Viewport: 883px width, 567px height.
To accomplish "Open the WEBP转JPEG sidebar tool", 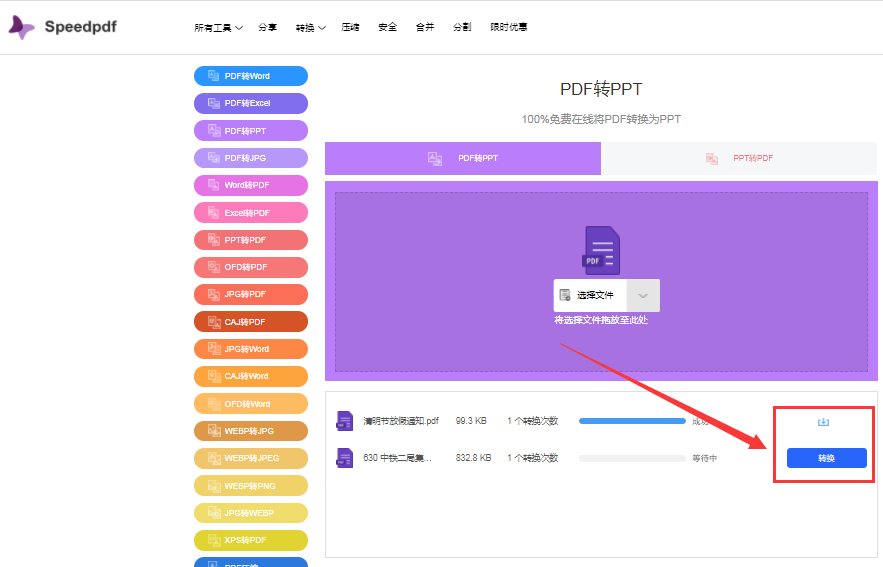I will click(x=251, y=458).
